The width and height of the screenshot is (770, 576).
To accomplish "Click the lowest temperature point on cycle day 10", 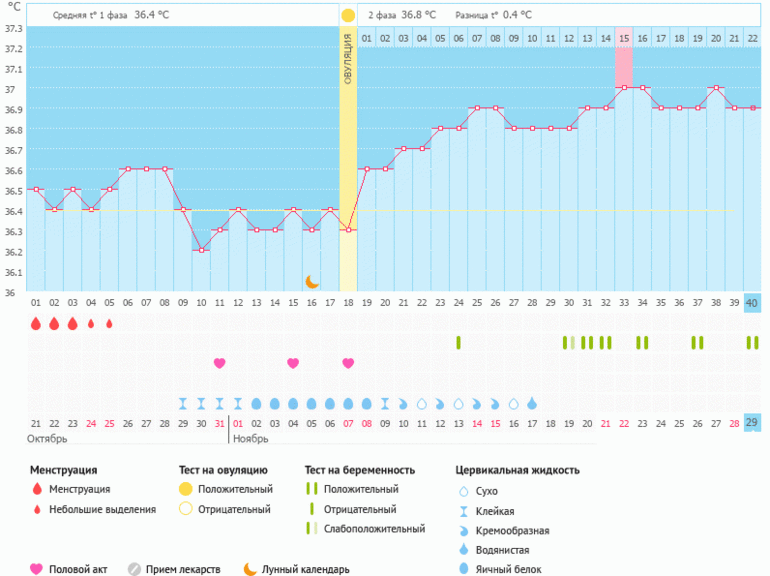I will coord(201,250).
